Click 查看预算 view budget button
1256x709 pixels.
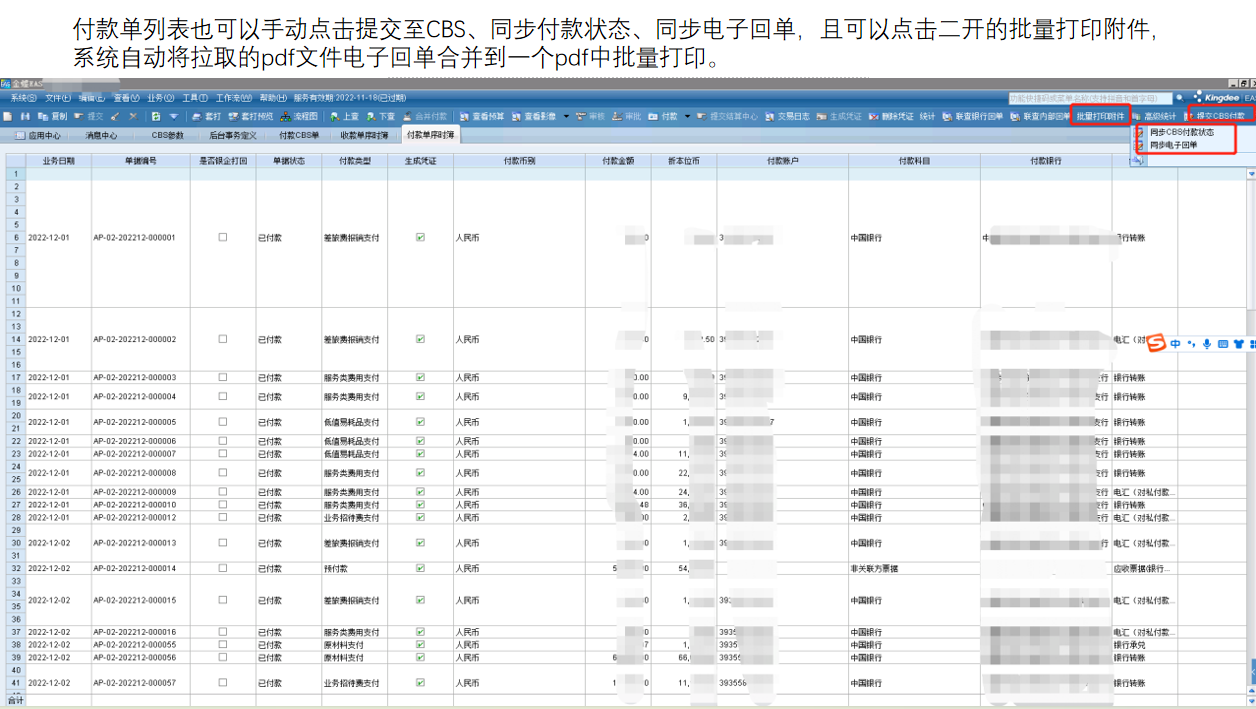[482, 116]
